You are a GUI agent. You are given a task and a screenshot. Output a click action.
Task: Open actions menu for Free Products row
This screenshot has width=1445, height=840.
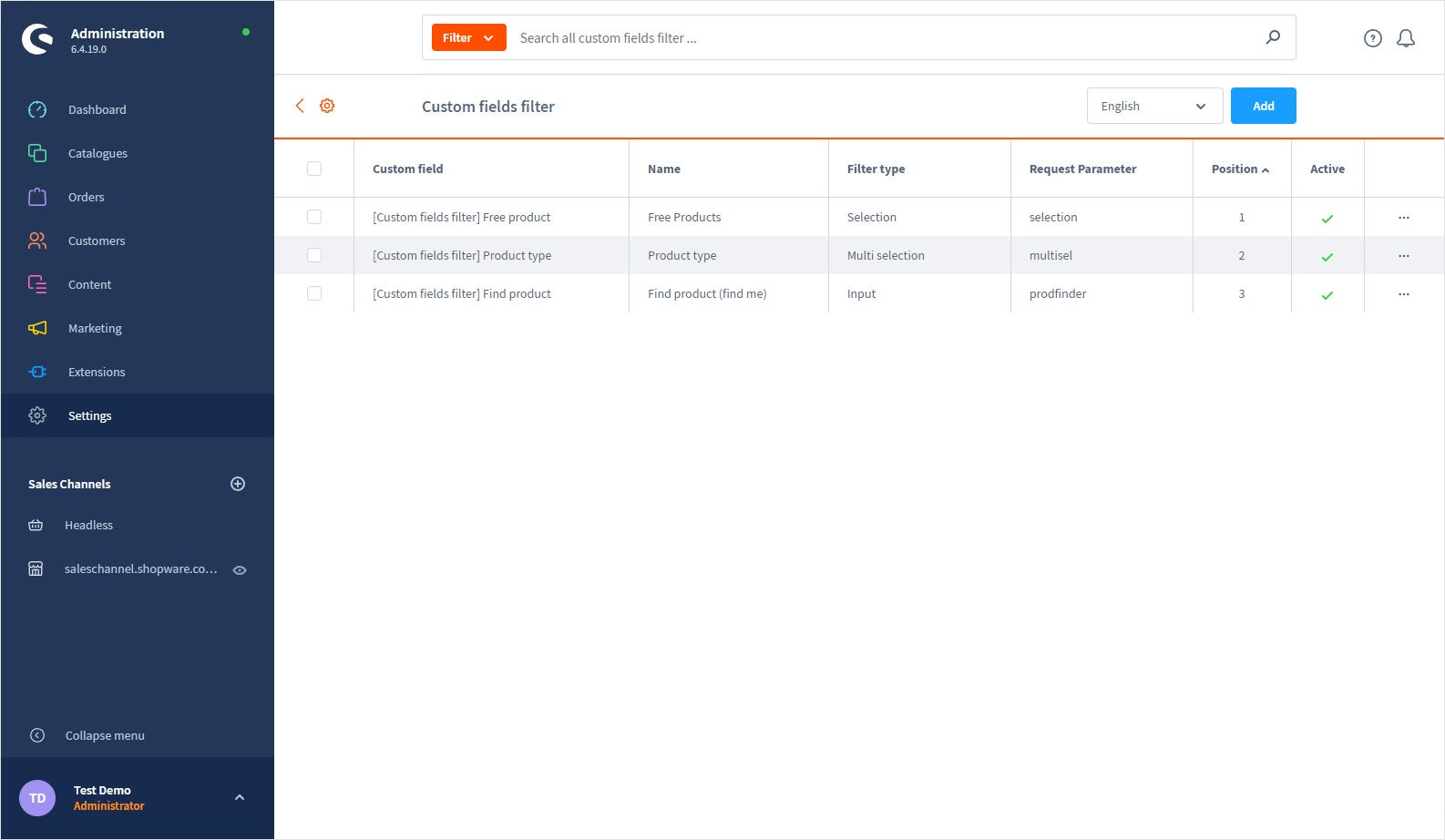tap(1404, 217)
